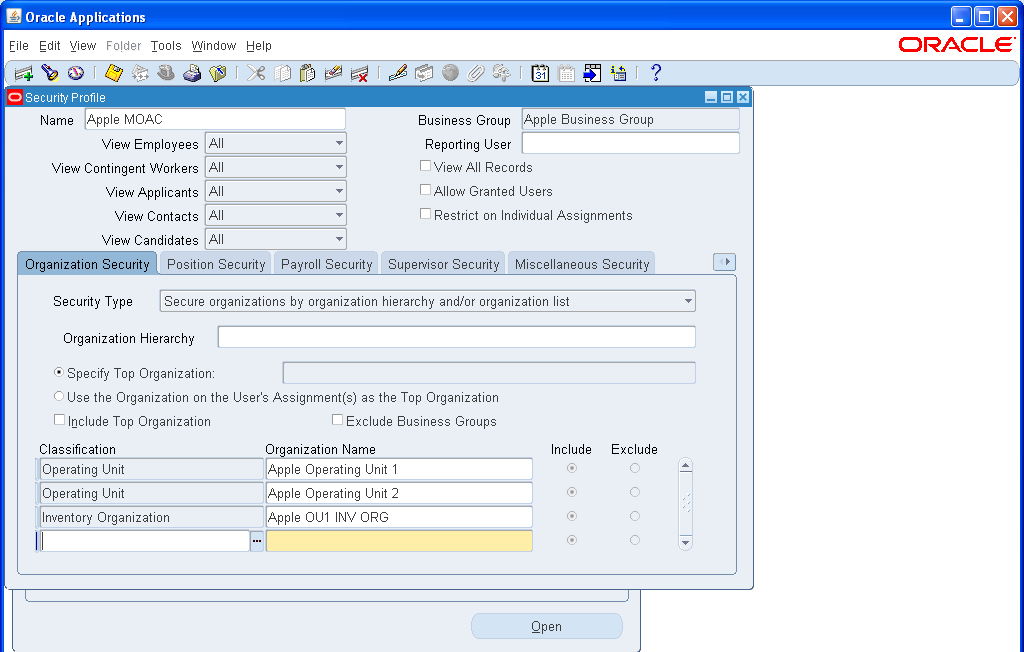Click the Print toolbar icon
Image resolution: width=1024 pixels, height=652 pixels.
(192, 73)
